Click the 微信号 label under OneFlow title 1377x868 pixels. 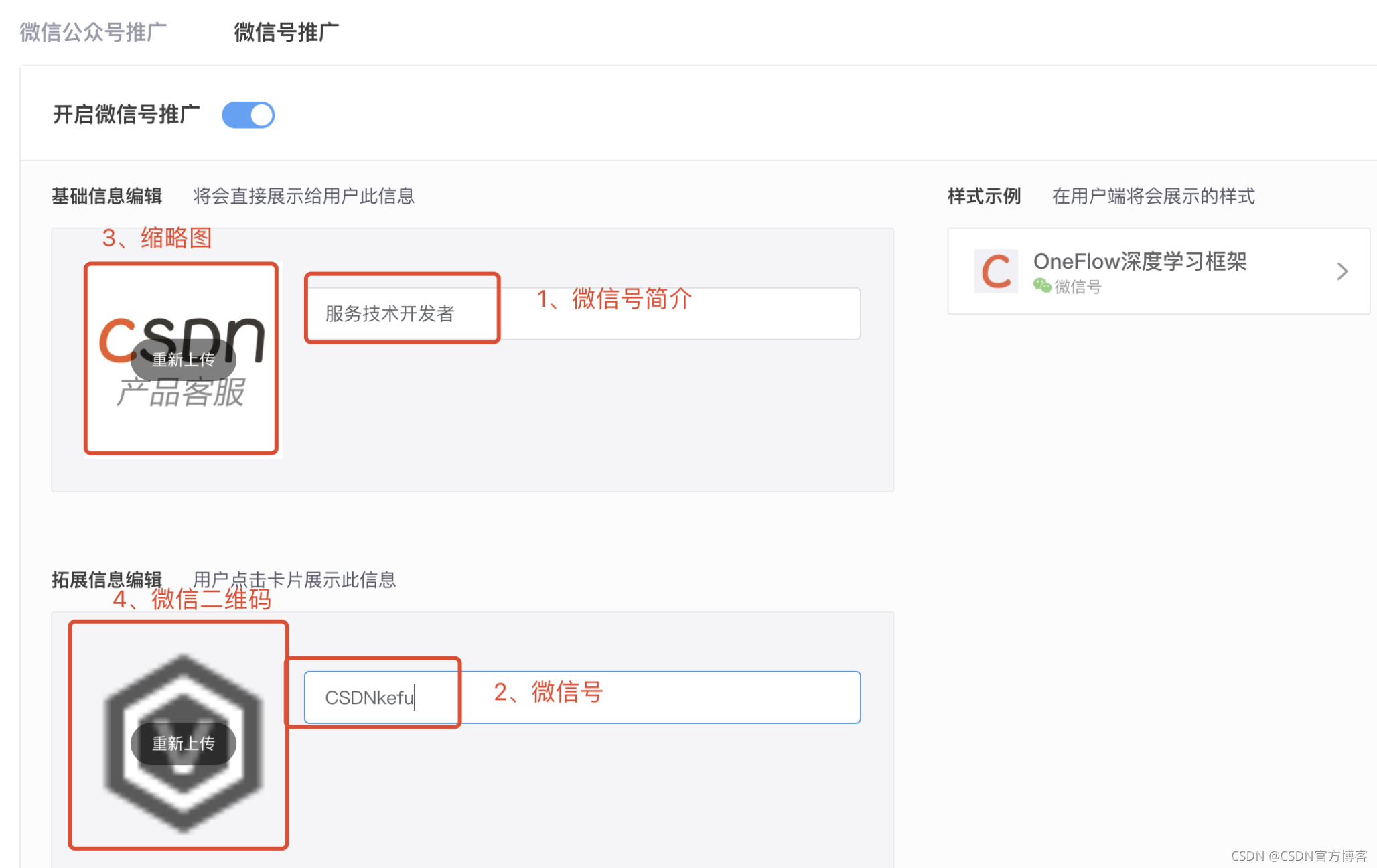pyautogui.click(x=1078, y=287)
